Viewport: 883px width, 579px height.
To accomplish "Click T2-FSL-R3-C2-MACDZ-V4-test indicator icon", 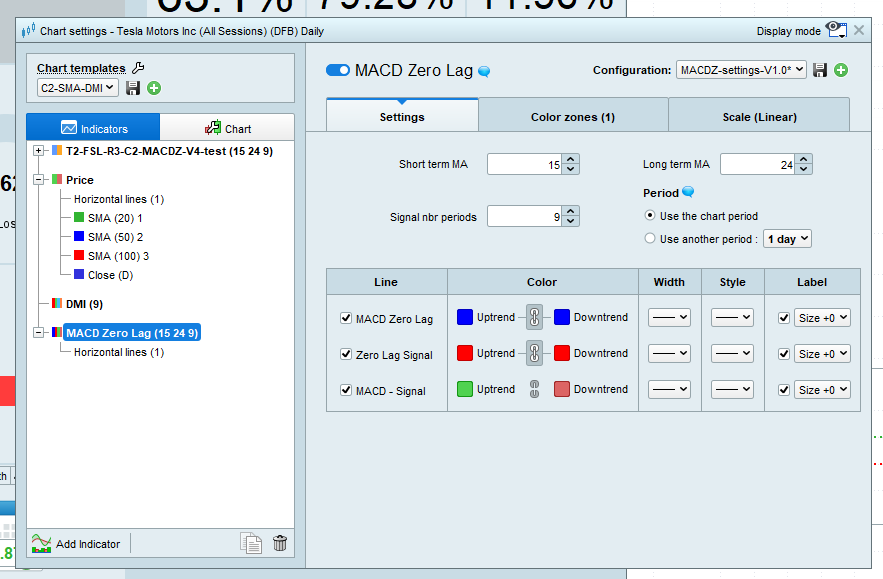I will (x=57, y=150).
